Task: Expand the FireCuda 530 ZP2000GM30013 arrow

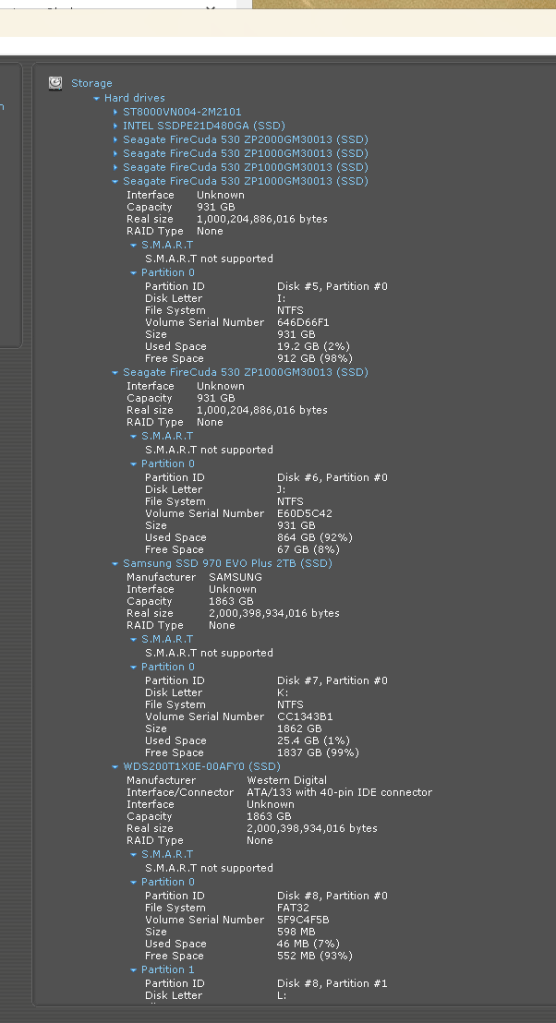Action: click(x=116, y=140)
